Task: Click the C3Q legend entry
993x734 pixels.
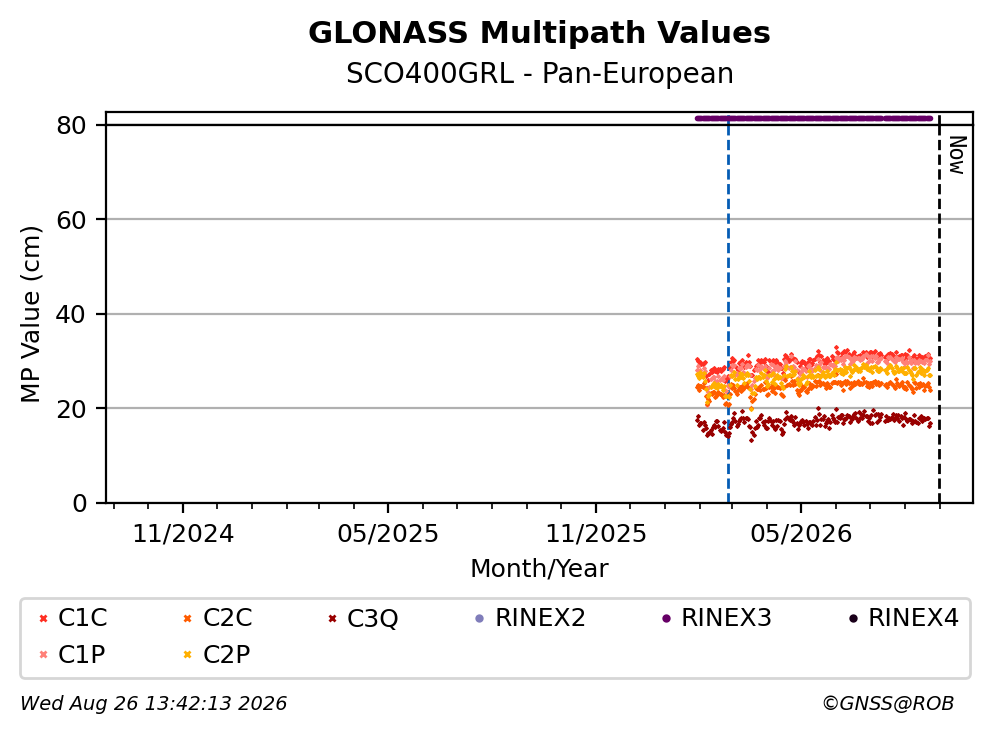Action: (364, 618)
